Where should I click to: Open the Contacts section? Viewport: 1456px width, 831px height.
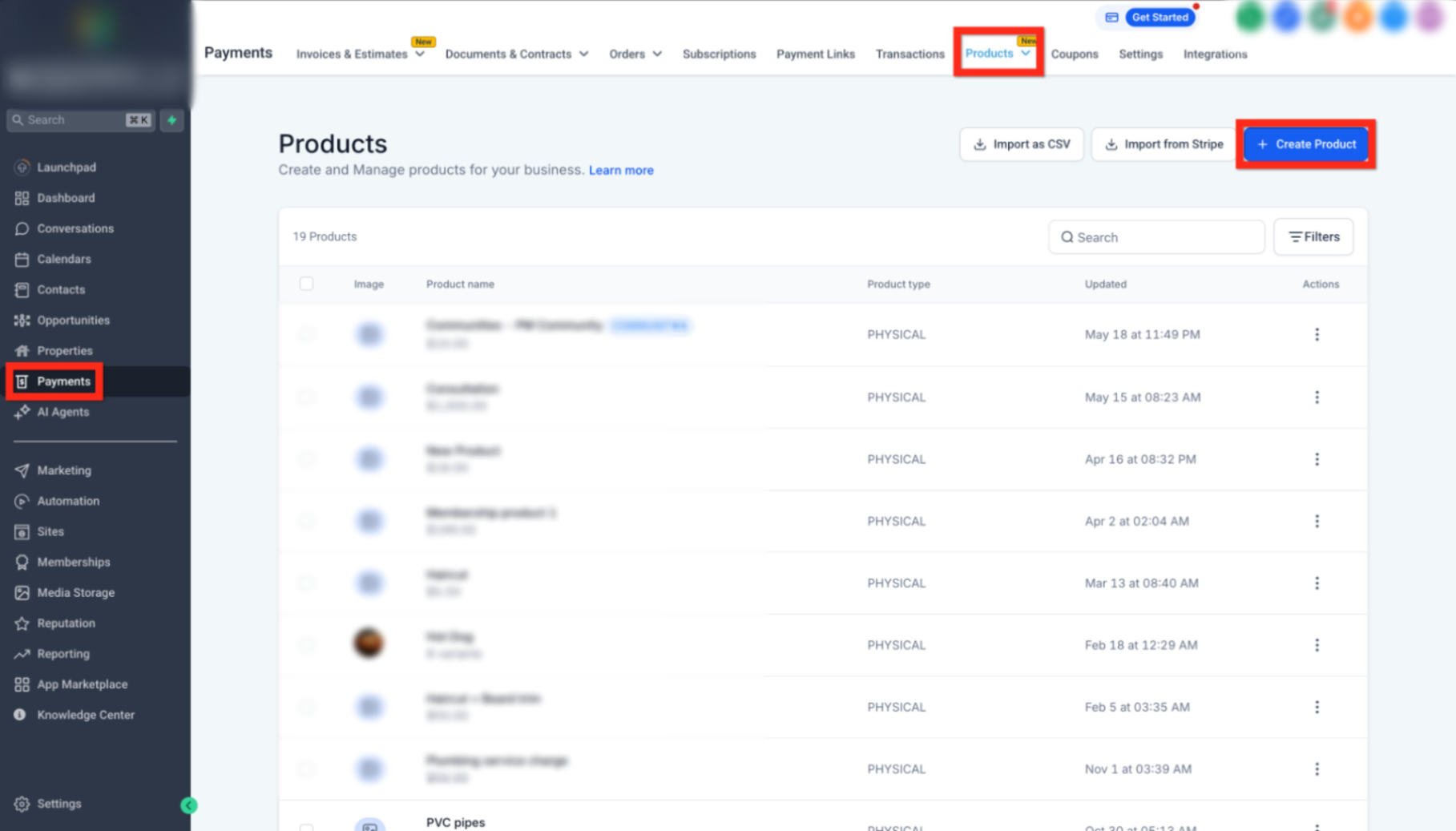(x=61, y=289)
